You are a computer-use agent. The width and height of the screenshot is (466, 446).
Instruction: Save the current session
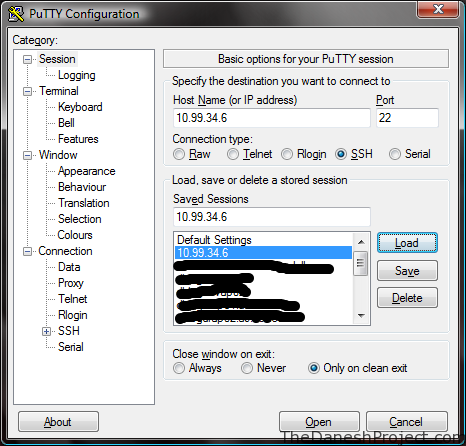pyautogui.click(x=407, y=271)
